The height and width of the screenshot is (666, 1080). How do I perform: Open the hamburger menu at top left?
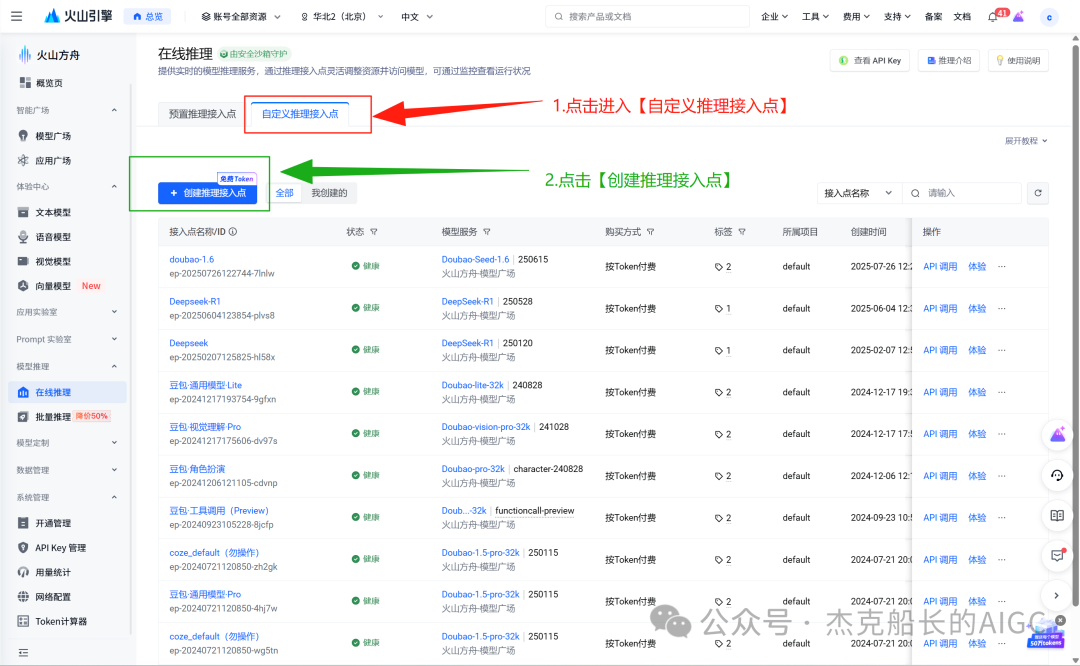coord(17,16)
